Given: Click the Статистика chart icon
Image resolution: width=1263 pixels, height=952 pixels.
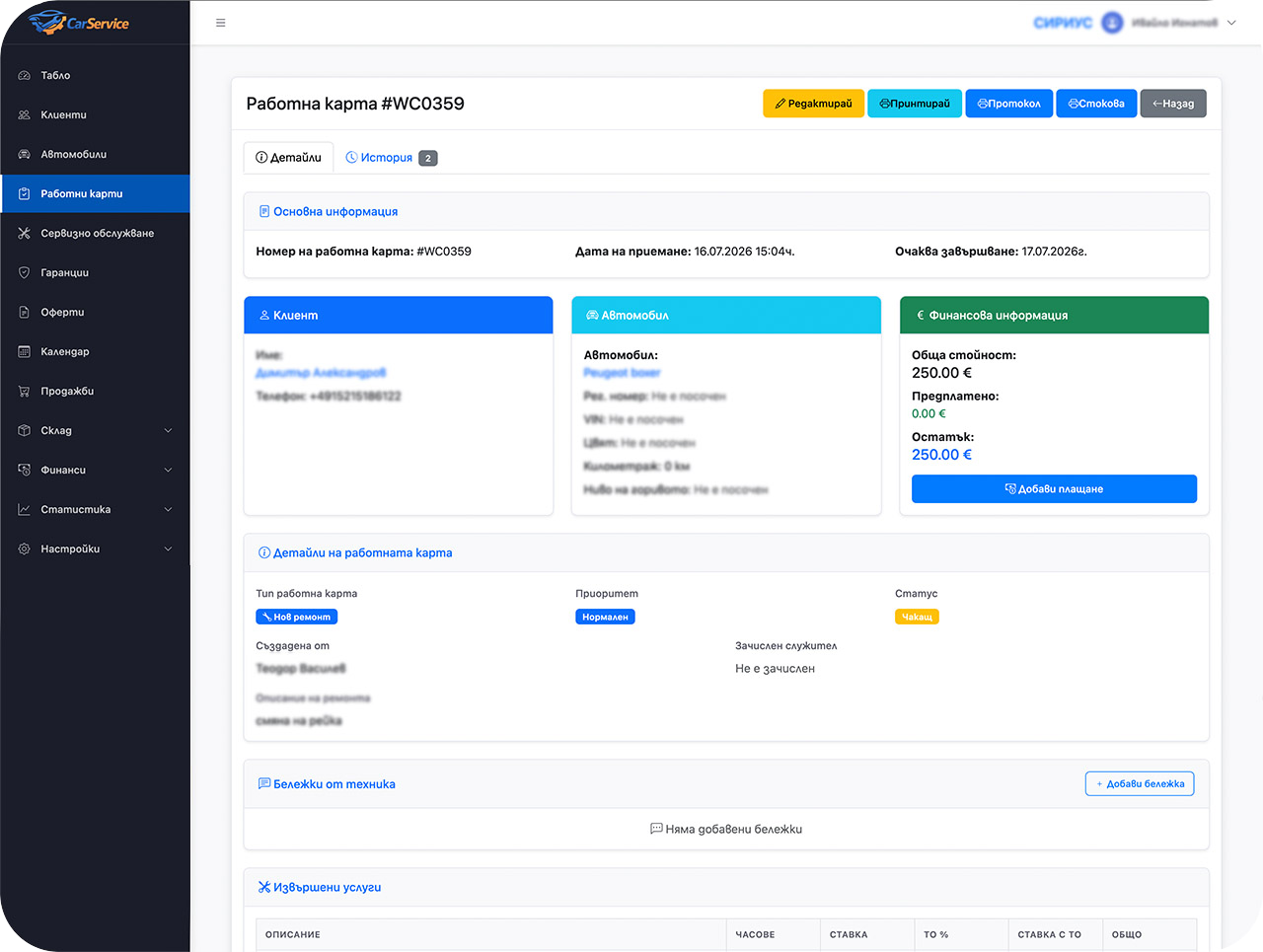Looking at the screenshot, I should [25, 509].
